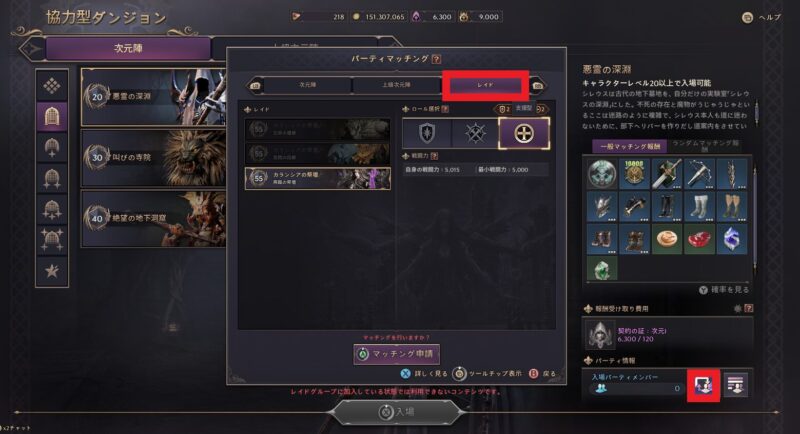Switch to the 上級次元陣 matching tab
The height and width of the screenshot is (434, 800).
396,85
